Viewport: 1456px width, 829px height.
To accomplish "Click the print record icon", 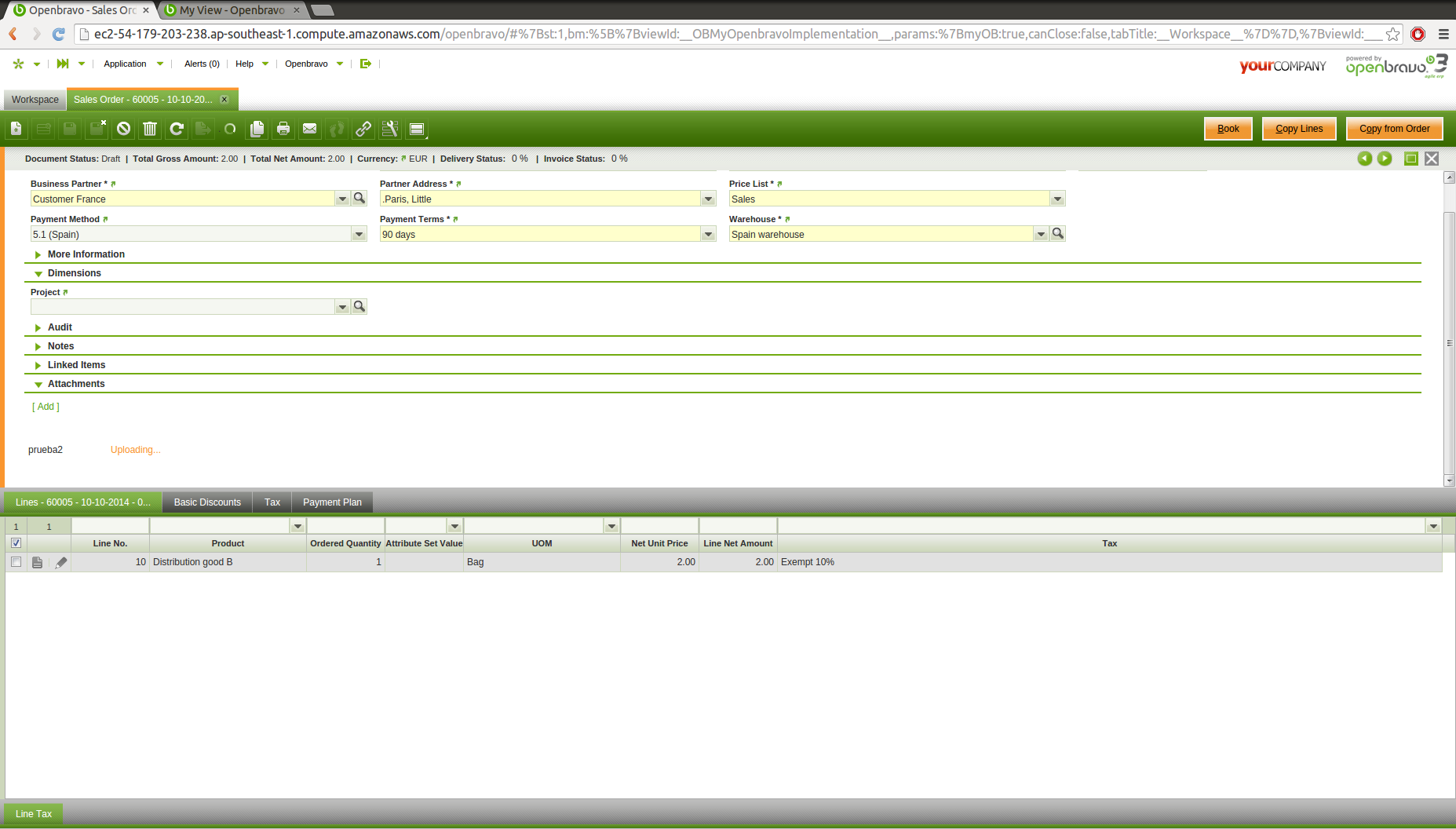I will point(283,129).
